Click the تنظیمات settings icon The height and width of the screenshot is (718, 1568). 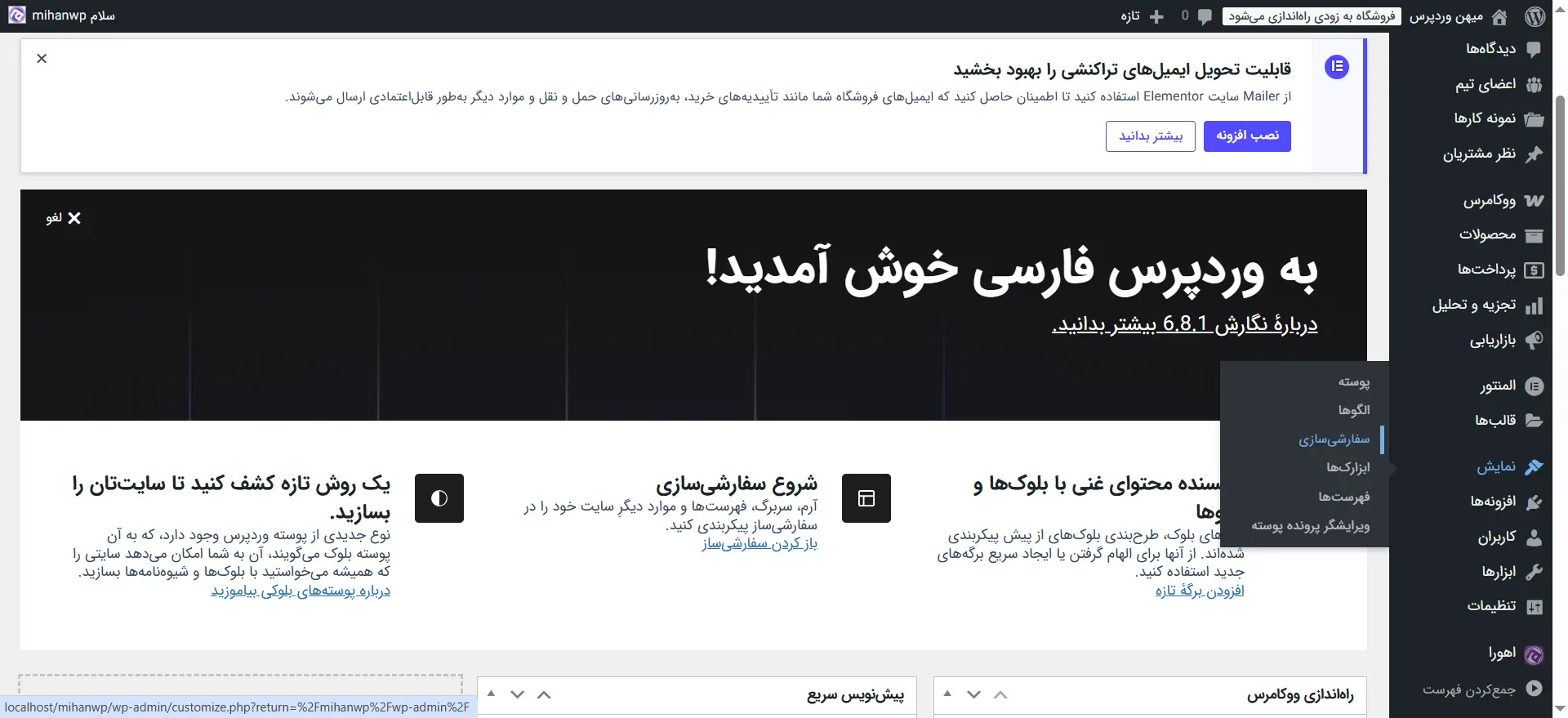(x=1534, y=607)
